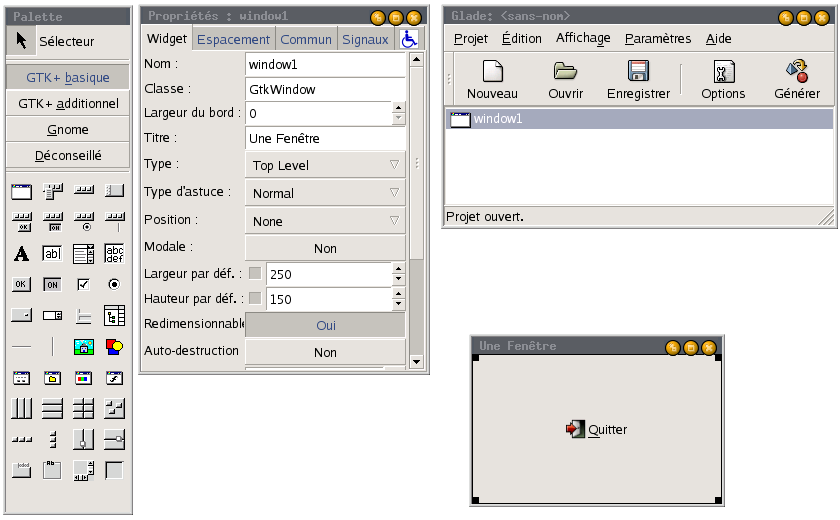Click the Quitter button in Une Fenêtre
Image resolution: width=840 pixels, height=520 pixels.
coord(596,429)
